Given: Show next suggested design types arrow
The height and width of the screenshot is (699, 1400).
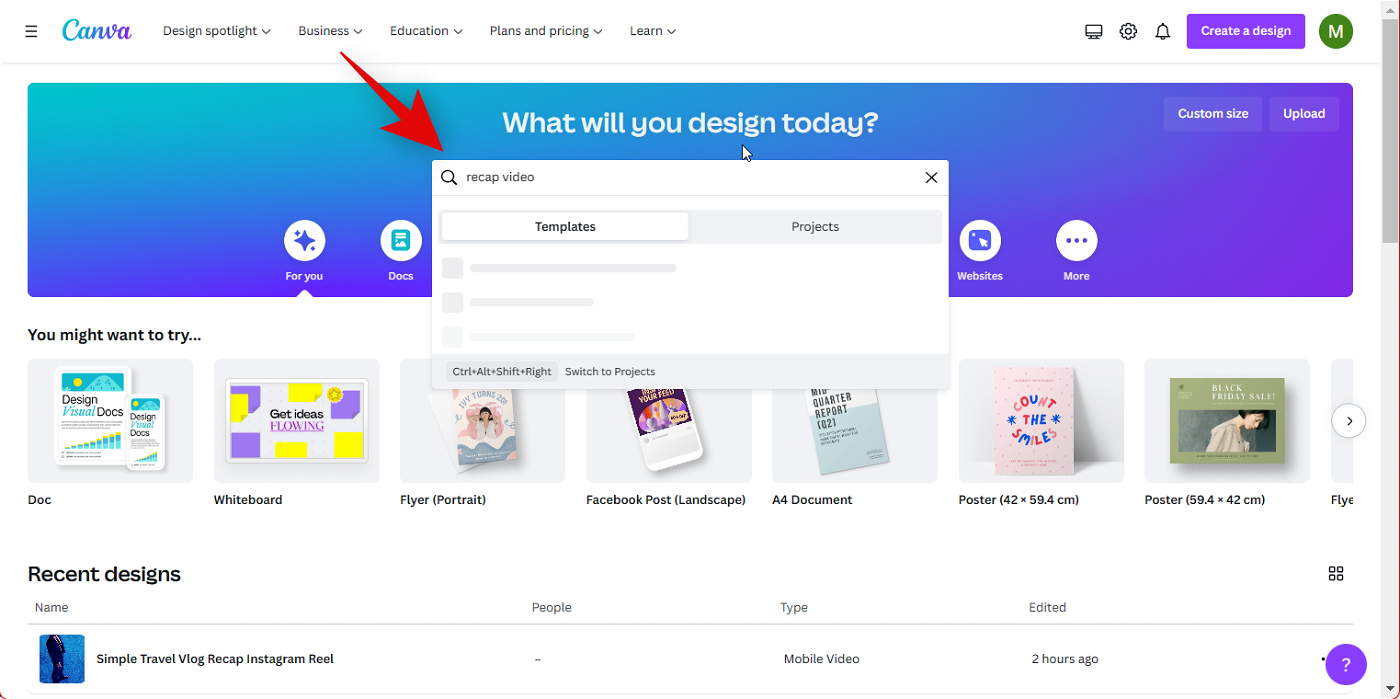Looking at the screenshot, I should (1349, 421).
